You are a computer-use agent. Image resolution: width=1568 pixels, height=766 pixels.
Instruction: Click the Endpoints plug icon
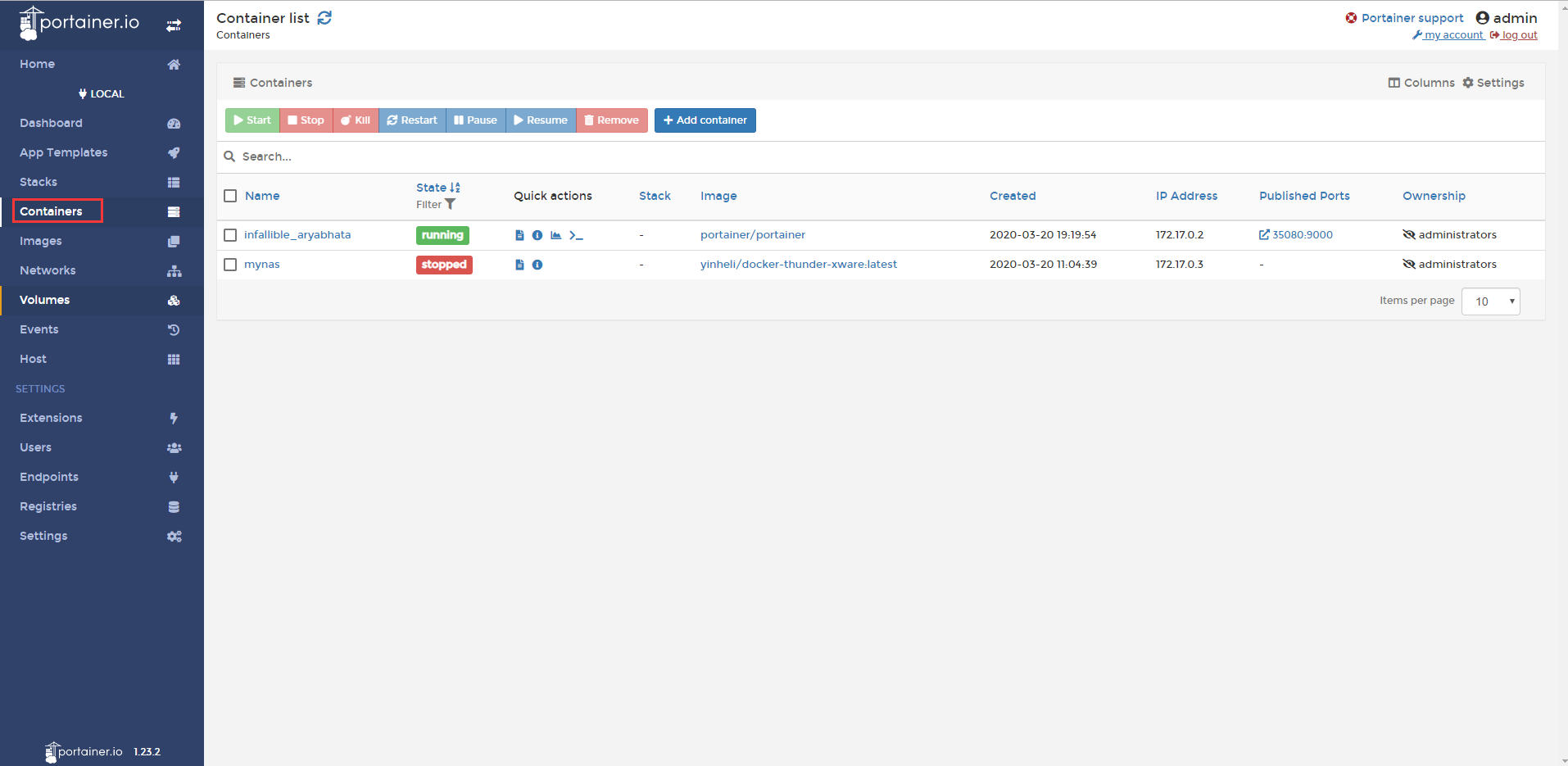[x=174, y=477]
